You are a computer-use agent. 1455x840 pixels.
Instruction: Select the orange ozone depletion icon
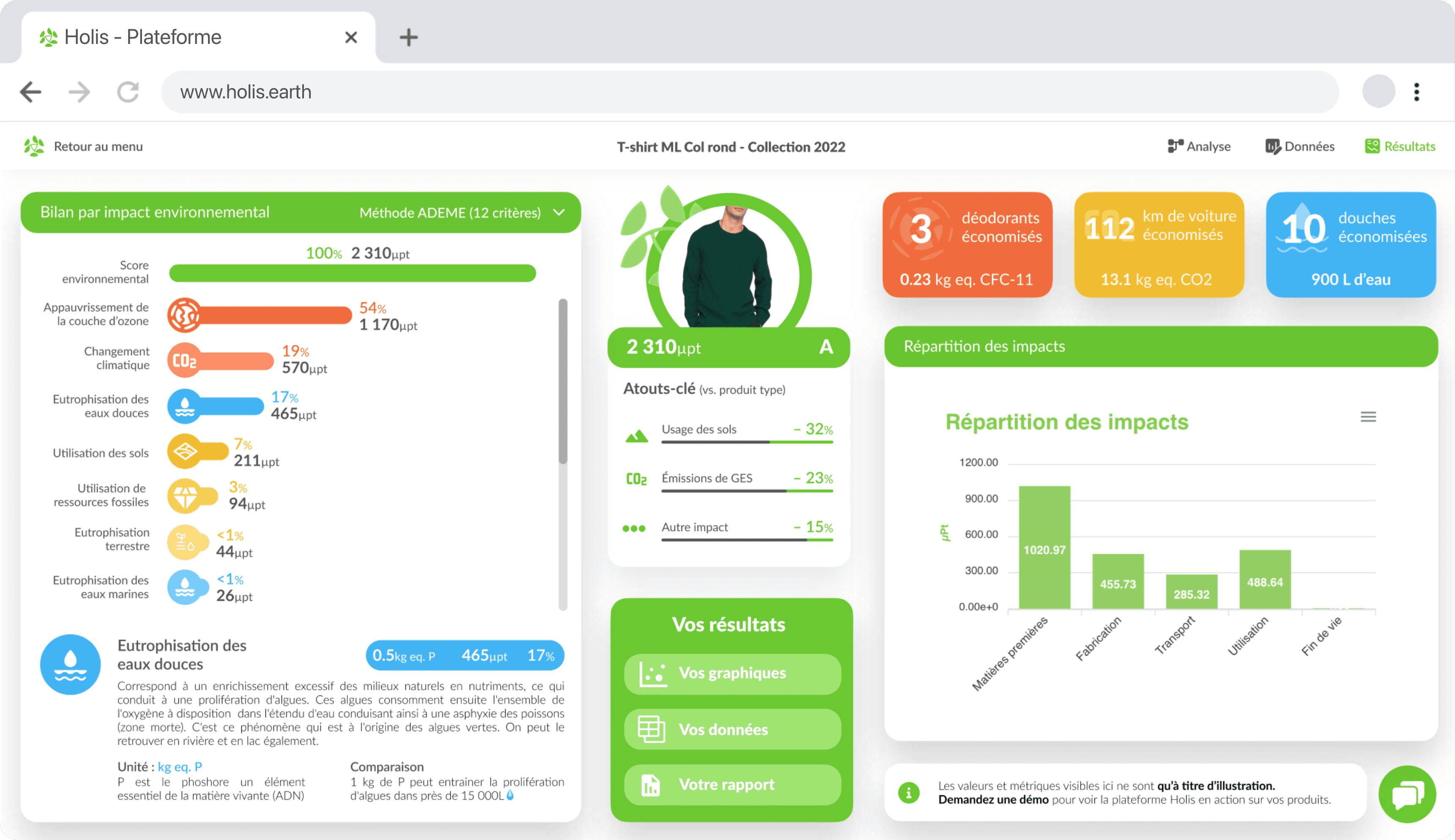(183, 315)
